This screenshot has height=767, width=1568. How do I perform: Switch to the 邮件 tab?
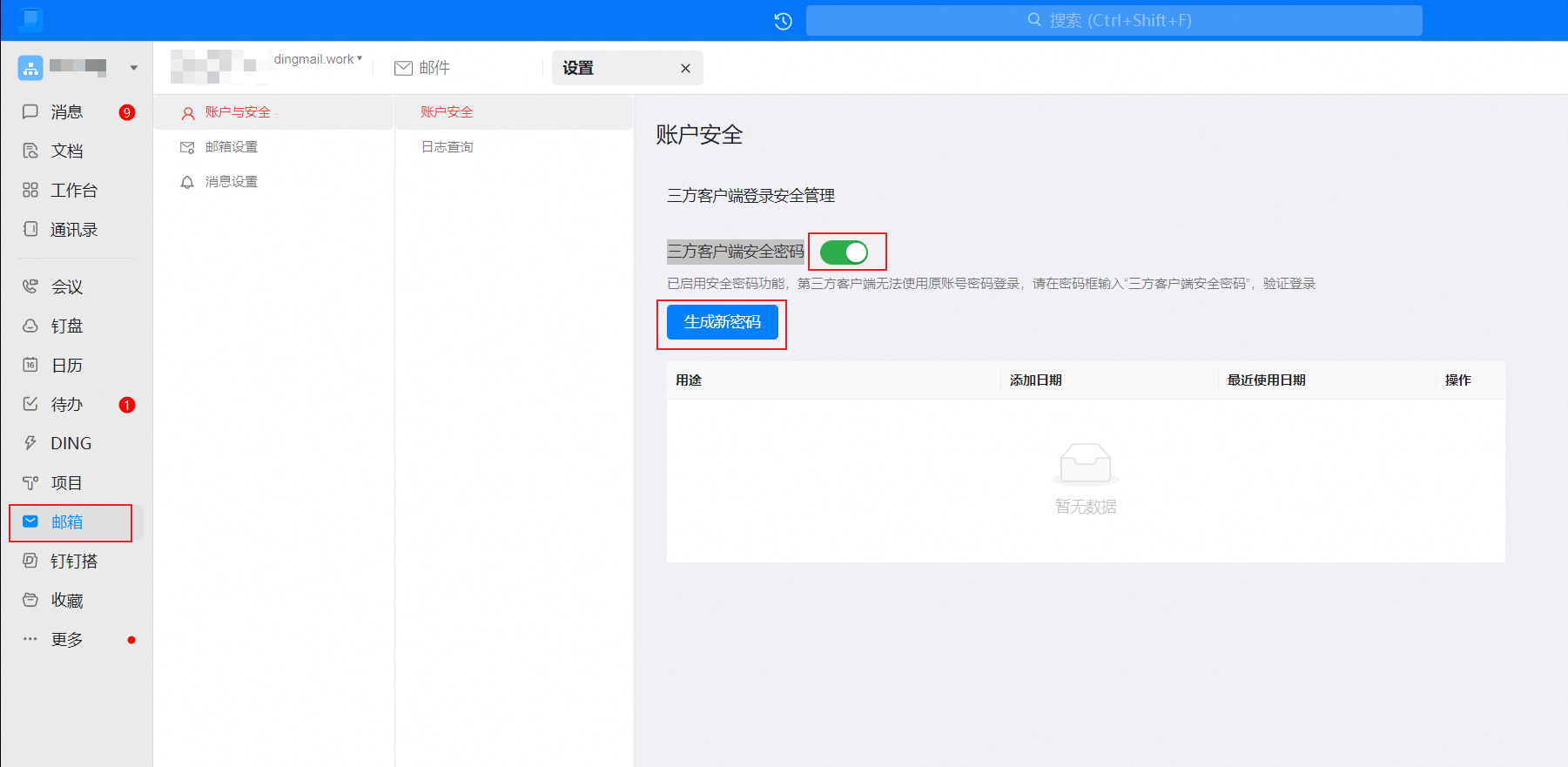pyautogui.click(x=422, y=68)
